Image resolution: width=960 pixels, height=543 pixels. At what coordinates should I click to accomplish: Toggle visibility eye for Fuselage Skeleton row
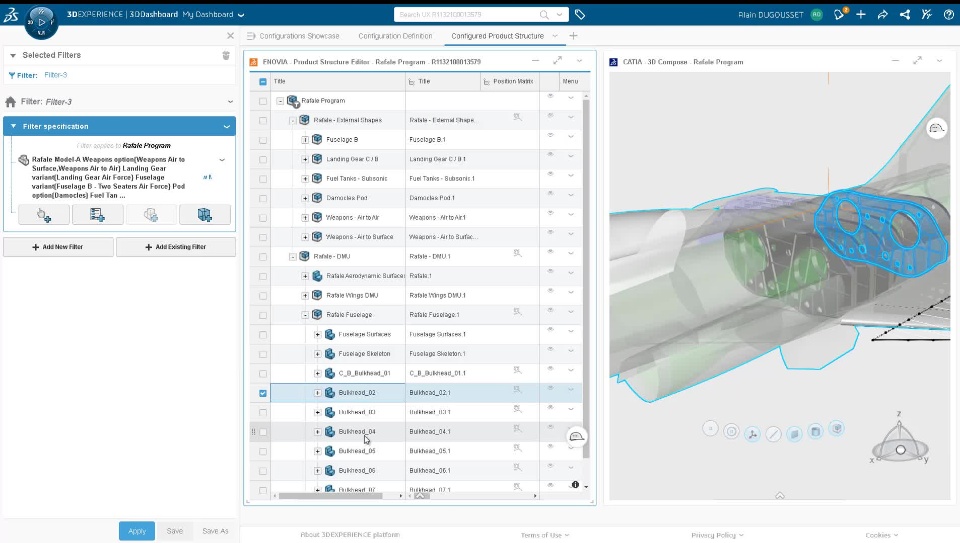coord(550,349)
